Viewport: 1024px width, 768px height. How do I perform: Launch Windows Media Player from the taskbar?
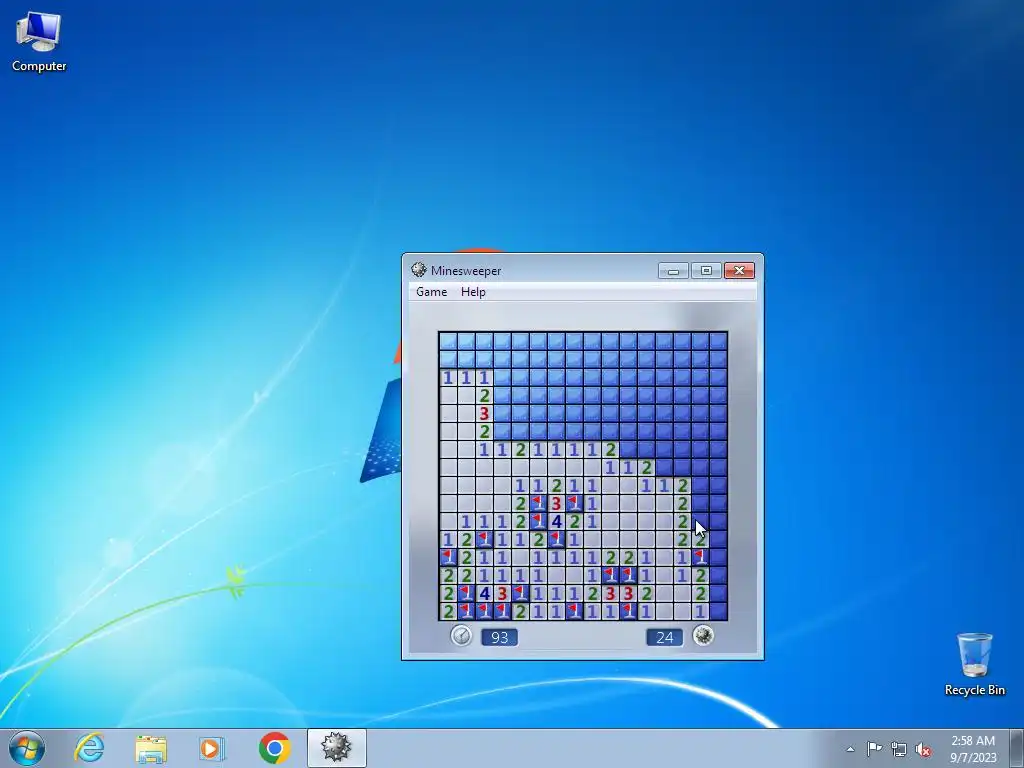212,748
